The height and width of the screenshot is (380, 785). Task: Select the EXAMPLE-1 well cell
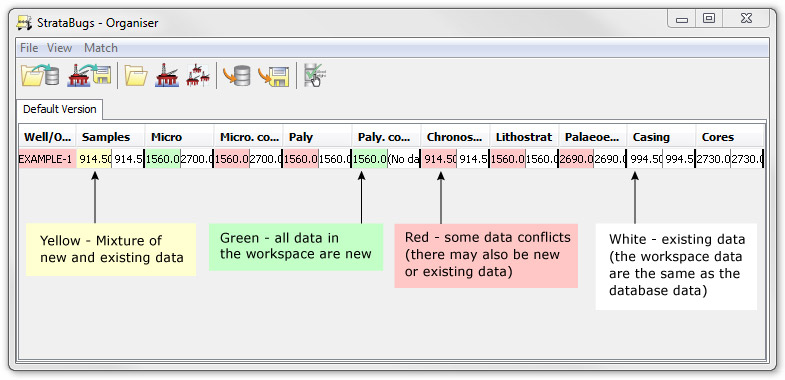coord(47,159)
